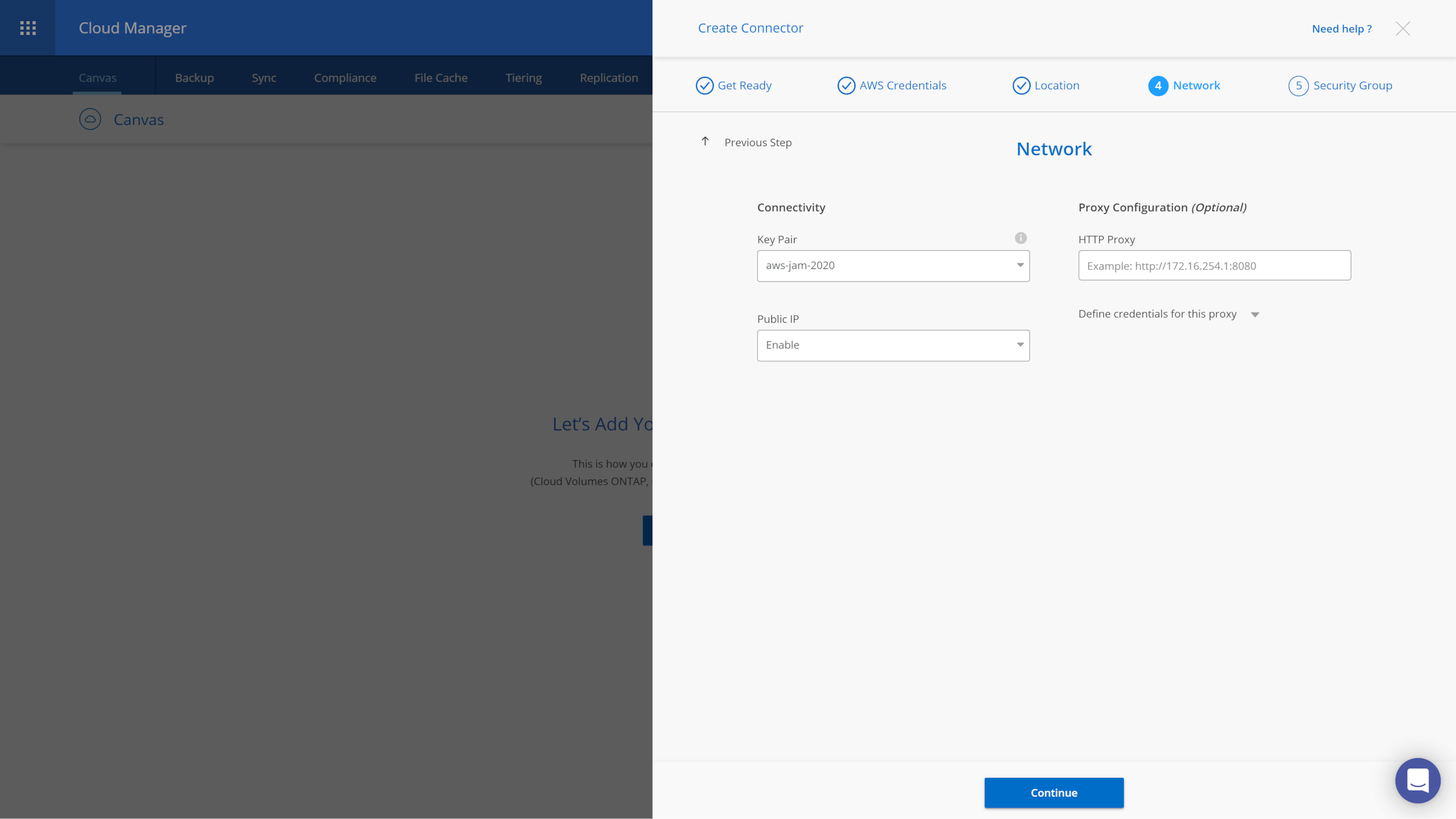Image resolution: width=1456 pixels, height=819 pixels.
Task: Focus the HTTP Proxy input field
Action: (1214, 266)
